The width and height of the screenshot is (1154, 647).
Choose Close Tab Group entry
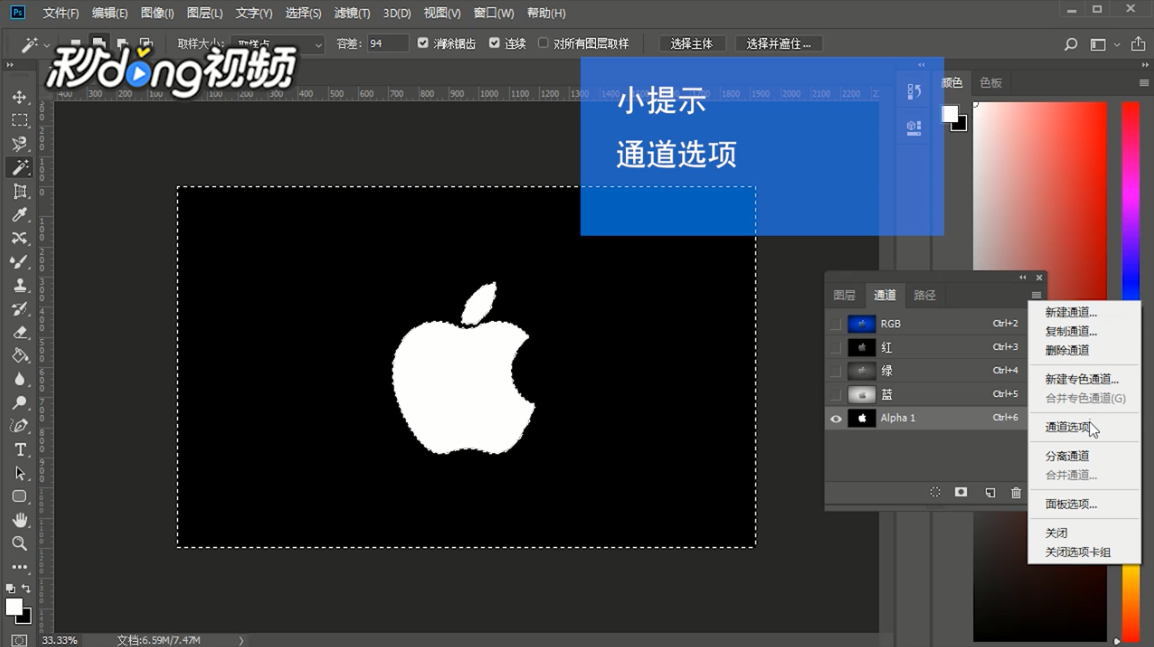coord(1084,552)
